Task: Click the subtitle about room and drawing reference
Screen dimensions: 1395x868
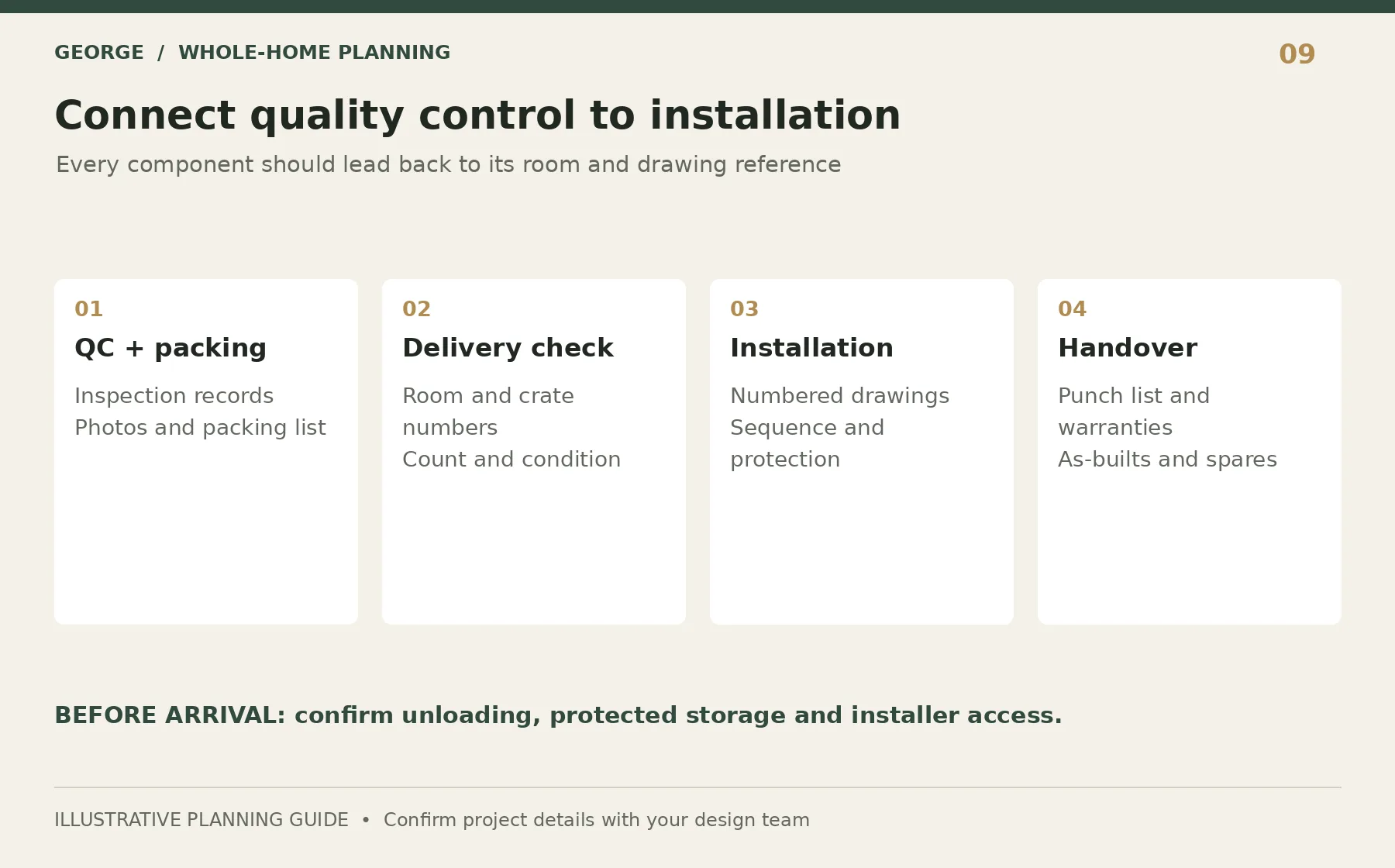Action: click(x=448, y=165)
